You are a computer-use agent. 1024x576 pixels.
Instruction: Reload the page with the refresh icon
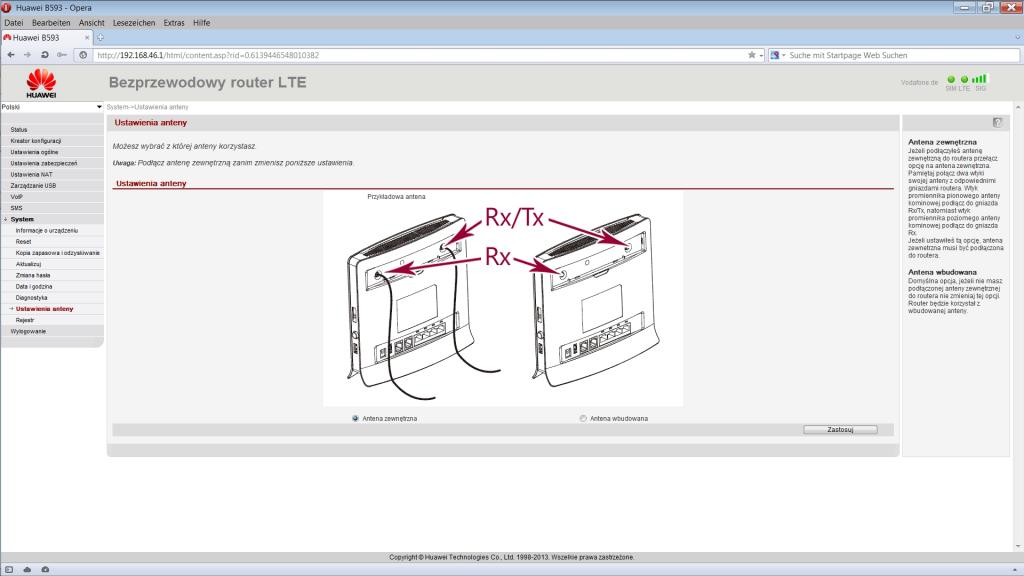pos(44,55)
